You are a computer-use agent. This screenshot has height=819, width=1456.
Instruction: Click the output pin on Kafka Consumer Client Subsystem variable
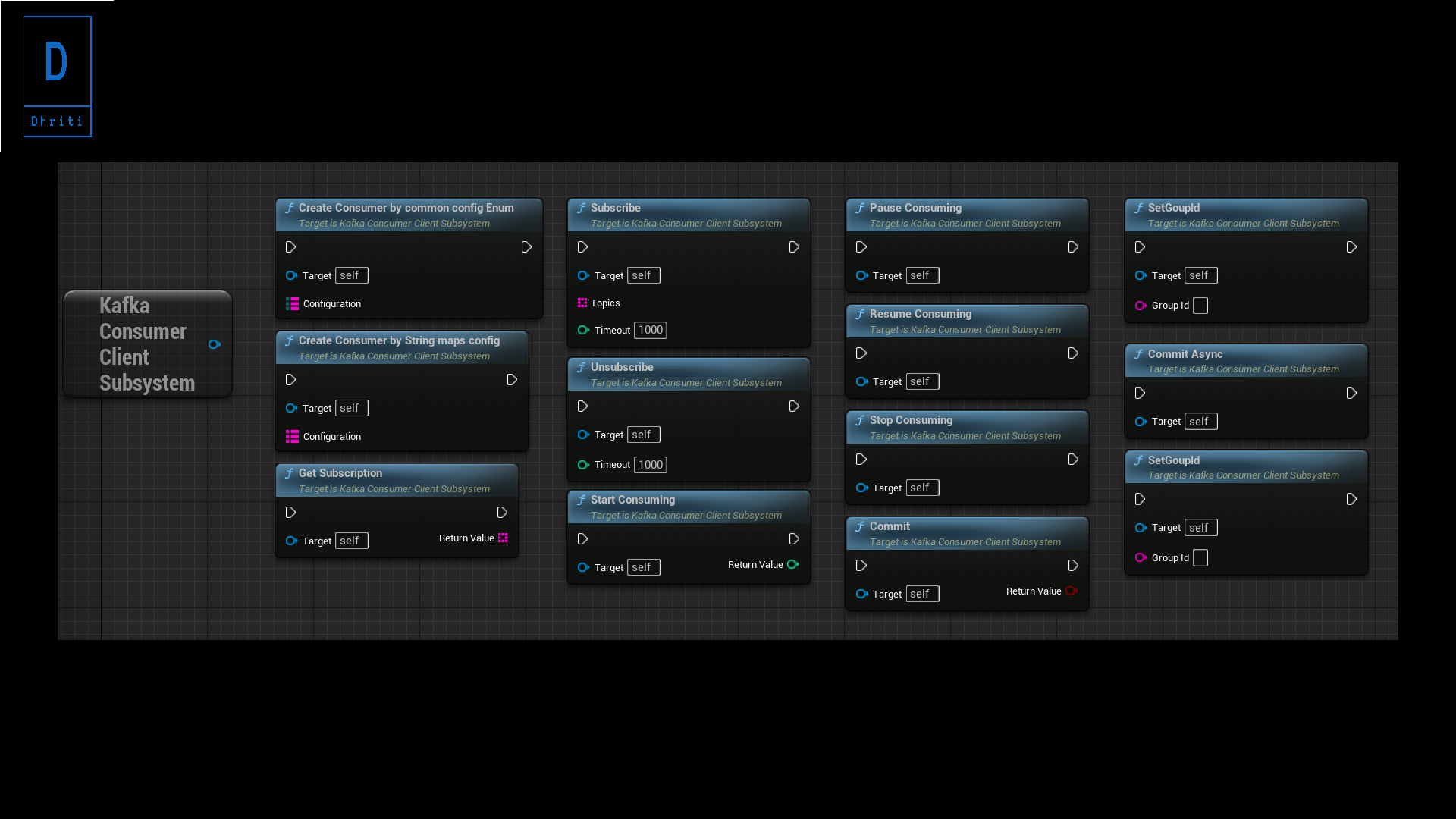point(215,344)
